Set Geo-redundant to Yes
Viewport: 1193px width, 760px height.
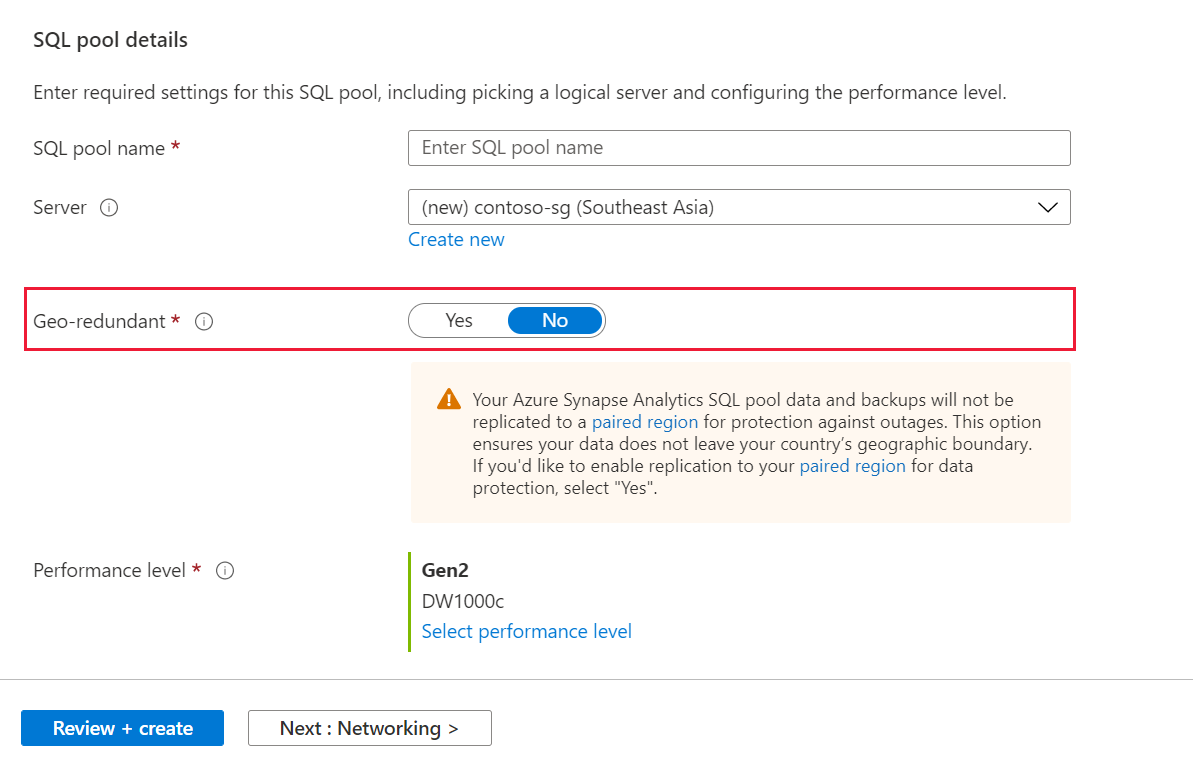(x=459, y=321)
